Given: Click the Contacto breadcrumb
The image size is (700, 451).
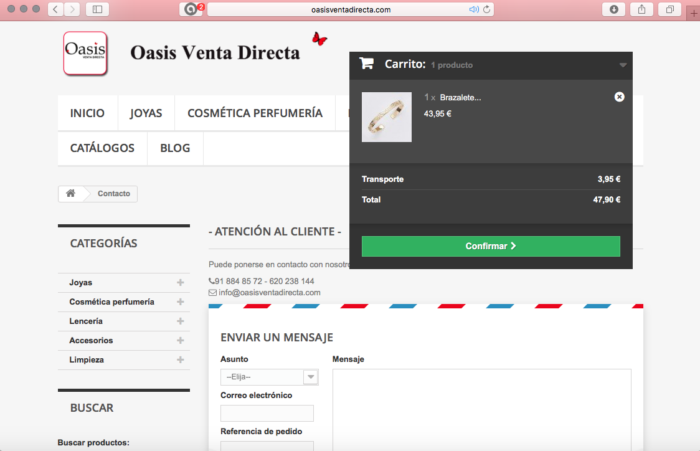Looking at the screenshot, I should [114, 193].
